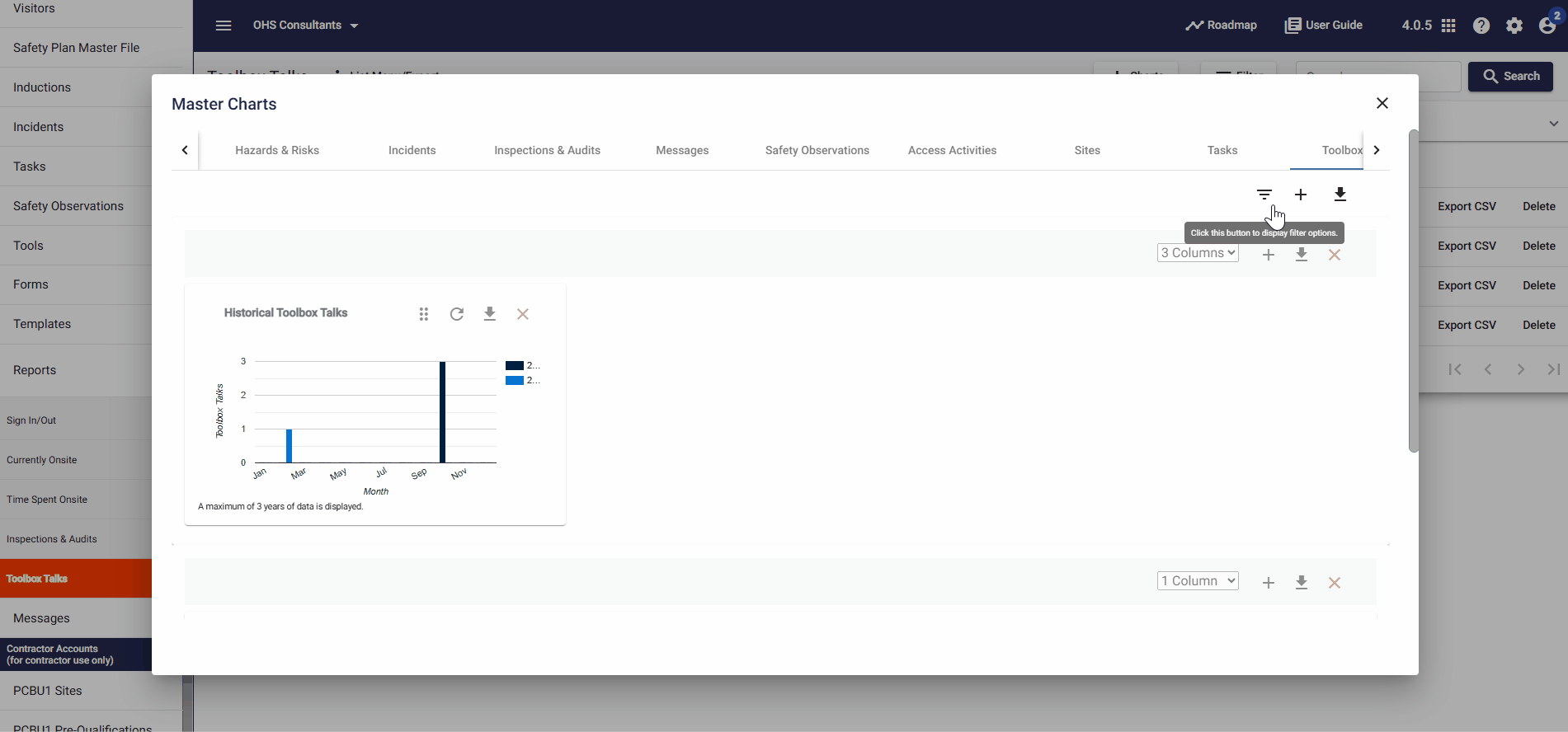Click the dialog's vertical scrollbar
The width and height of the screenshot is (1568, 732).
[x=1414, y=290]
